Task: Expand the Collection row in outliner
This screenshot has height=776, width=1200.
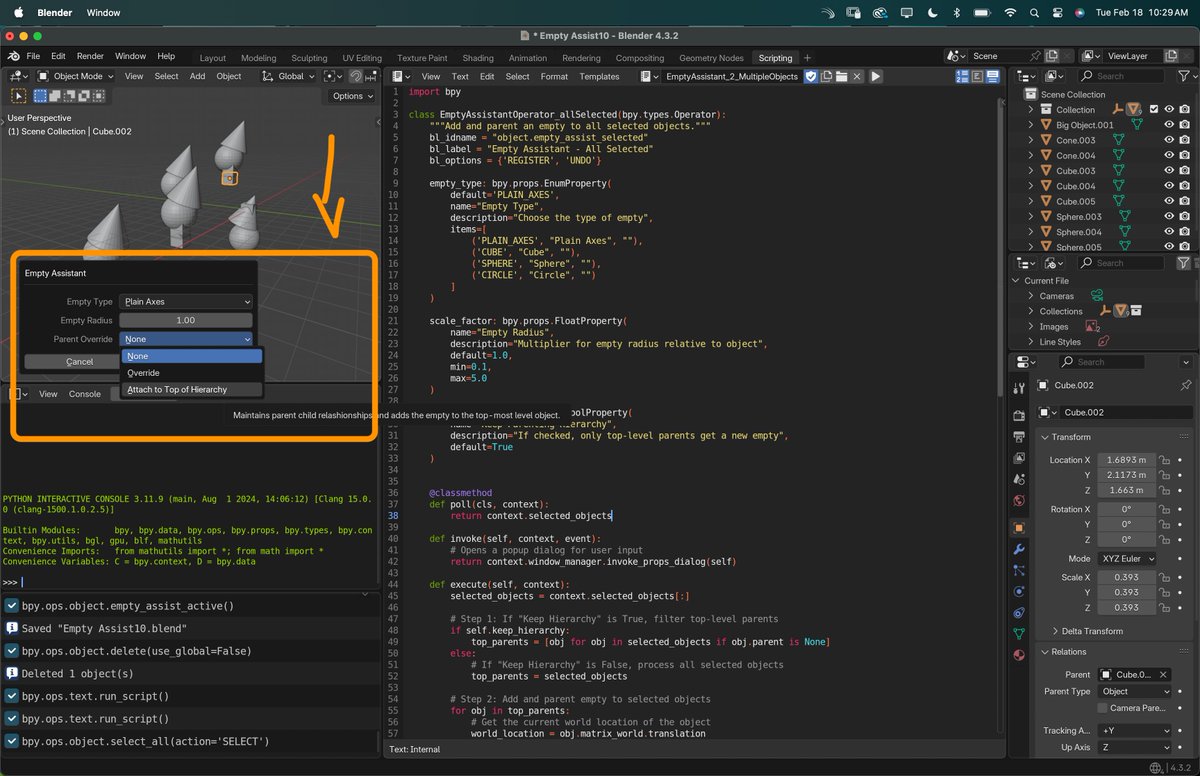Action: [x=1032, y=109]
